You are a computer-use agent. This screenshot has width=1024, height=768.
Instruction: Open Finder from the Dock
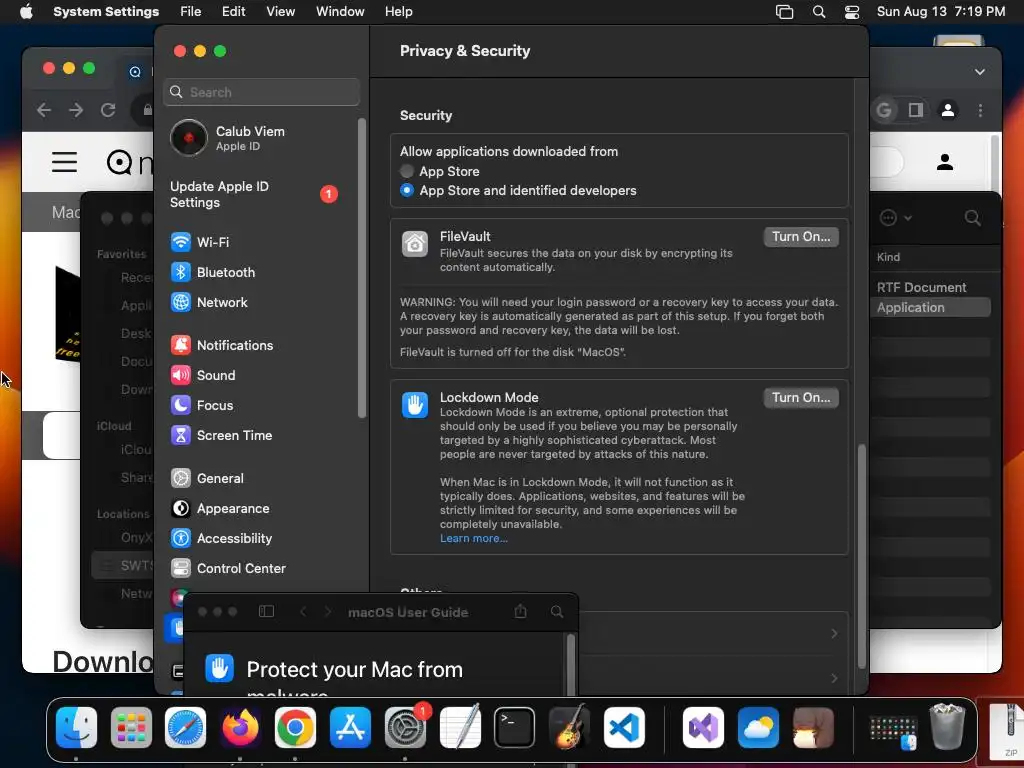tap(76, 728)
